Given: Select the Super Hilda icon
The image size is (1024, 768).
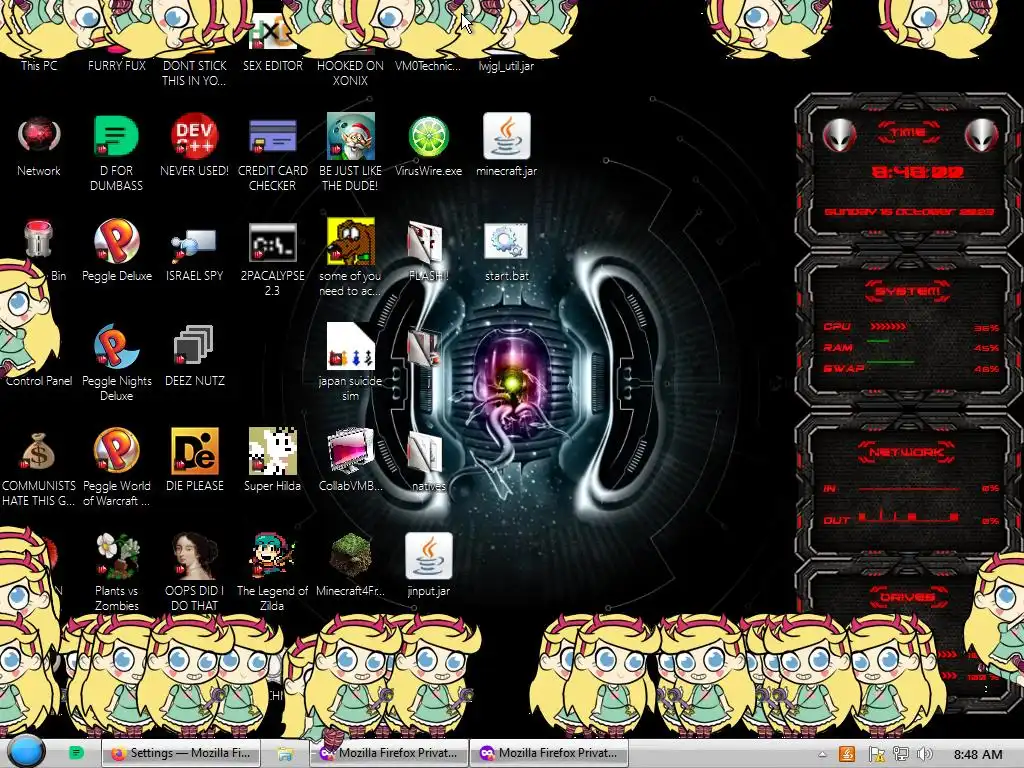Looking at the screenshot, I should [272, 451].
